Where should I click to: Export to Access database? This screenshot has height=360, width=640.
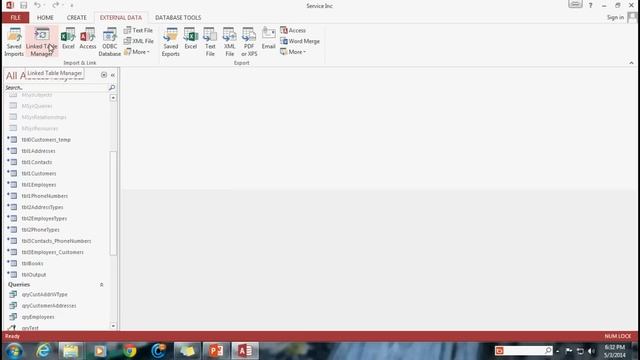pos(293,30)
